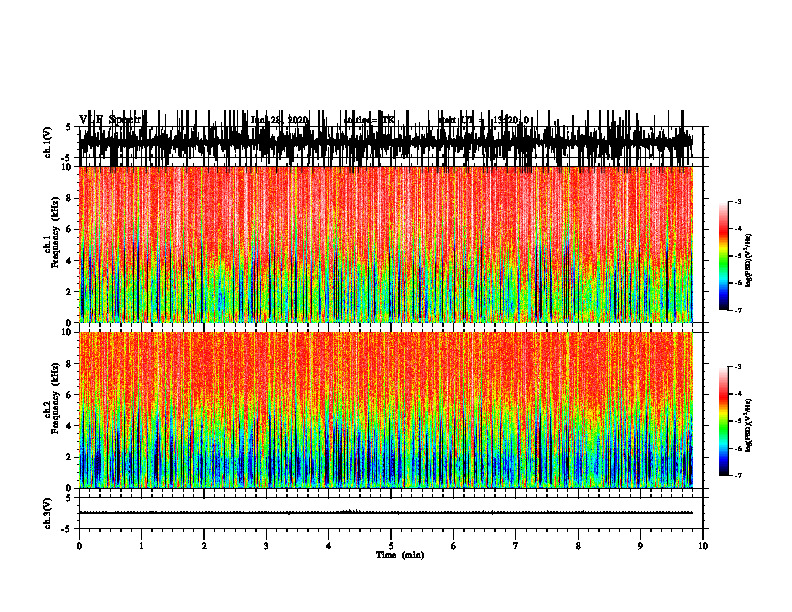Click the 'ch.1(V)' waveform axis label
Viewport: 792px width, 612px height.
(48, 142)
